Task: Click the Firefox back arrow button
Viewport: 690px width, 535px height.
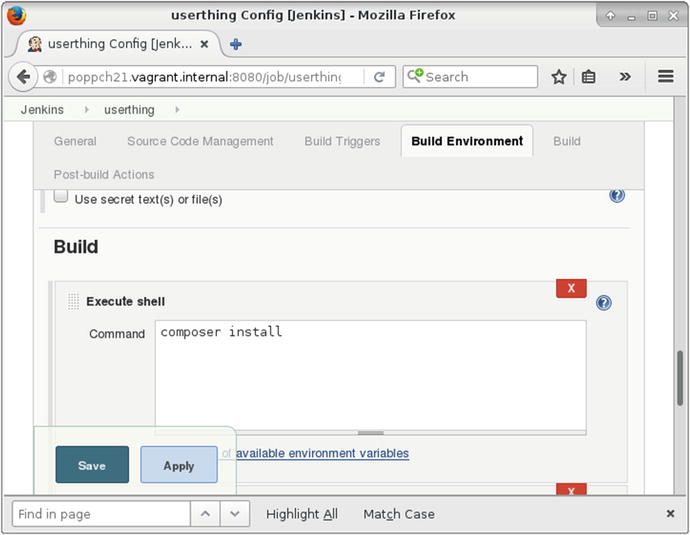Action: coord(23,77)
